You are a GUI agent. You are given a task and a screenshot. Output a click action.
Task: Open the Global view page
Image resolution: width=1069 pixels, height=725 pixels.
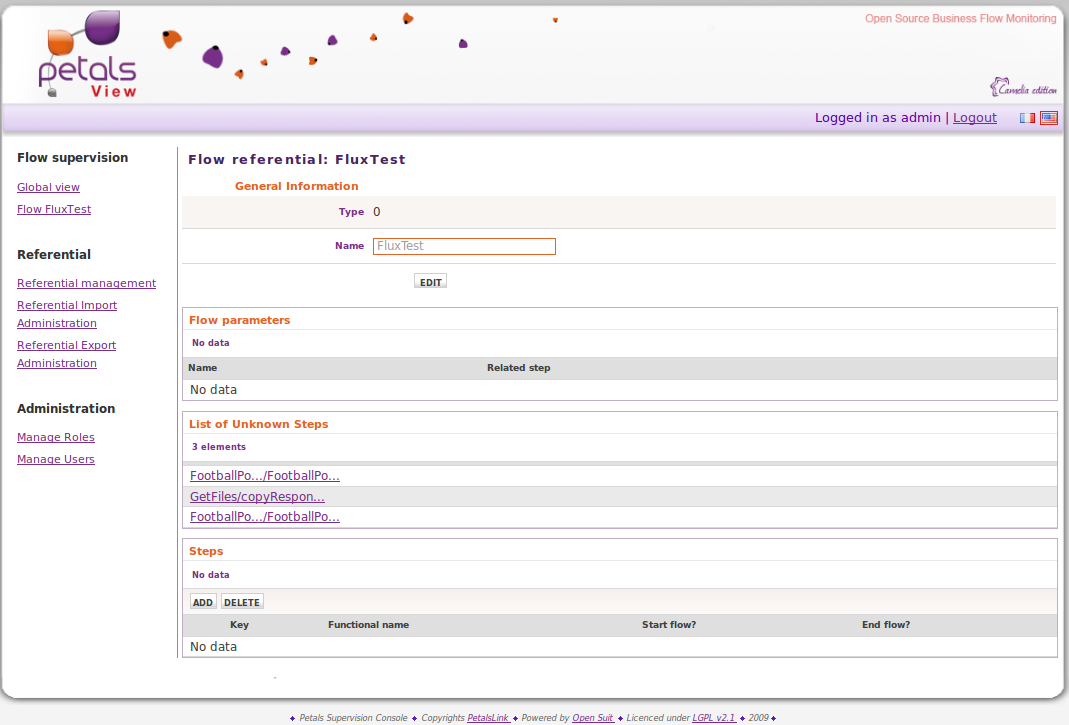(48, 187)
